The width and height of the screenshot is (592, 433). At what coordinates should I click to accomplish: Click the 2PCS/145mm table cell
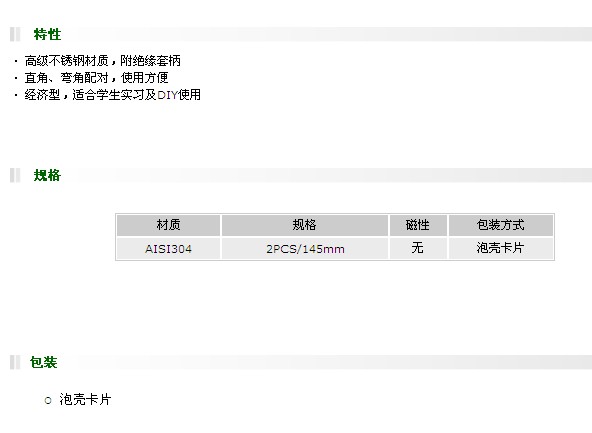(305, 248)
